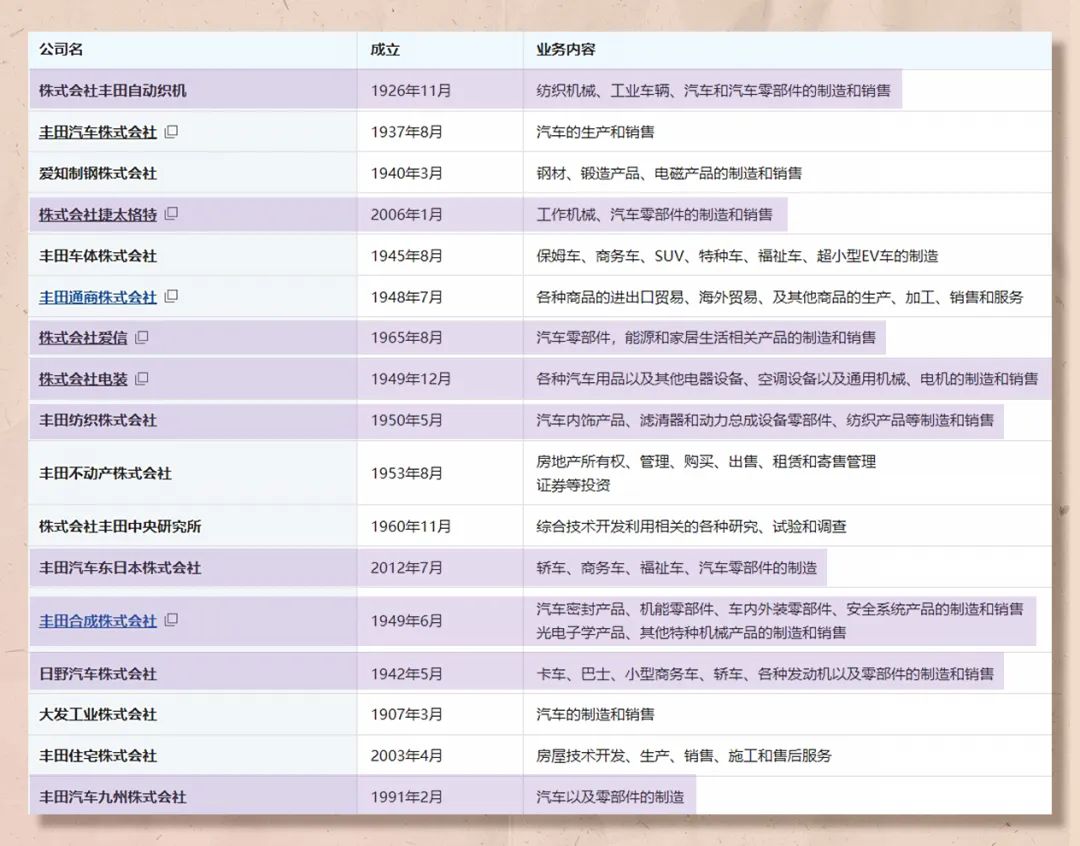Click the date 1948年7月
Screen dimensions: 1080x846
tap(406, 297)
